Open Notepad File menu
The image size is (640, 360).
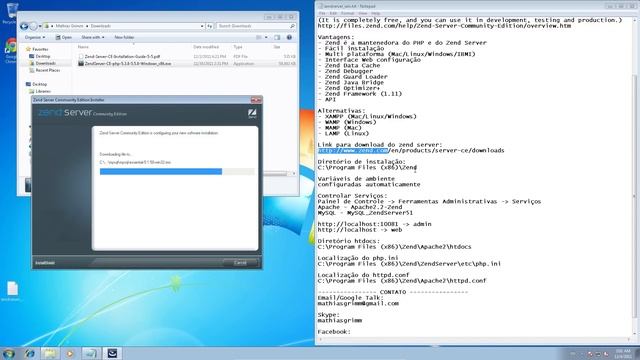point(322,13)
